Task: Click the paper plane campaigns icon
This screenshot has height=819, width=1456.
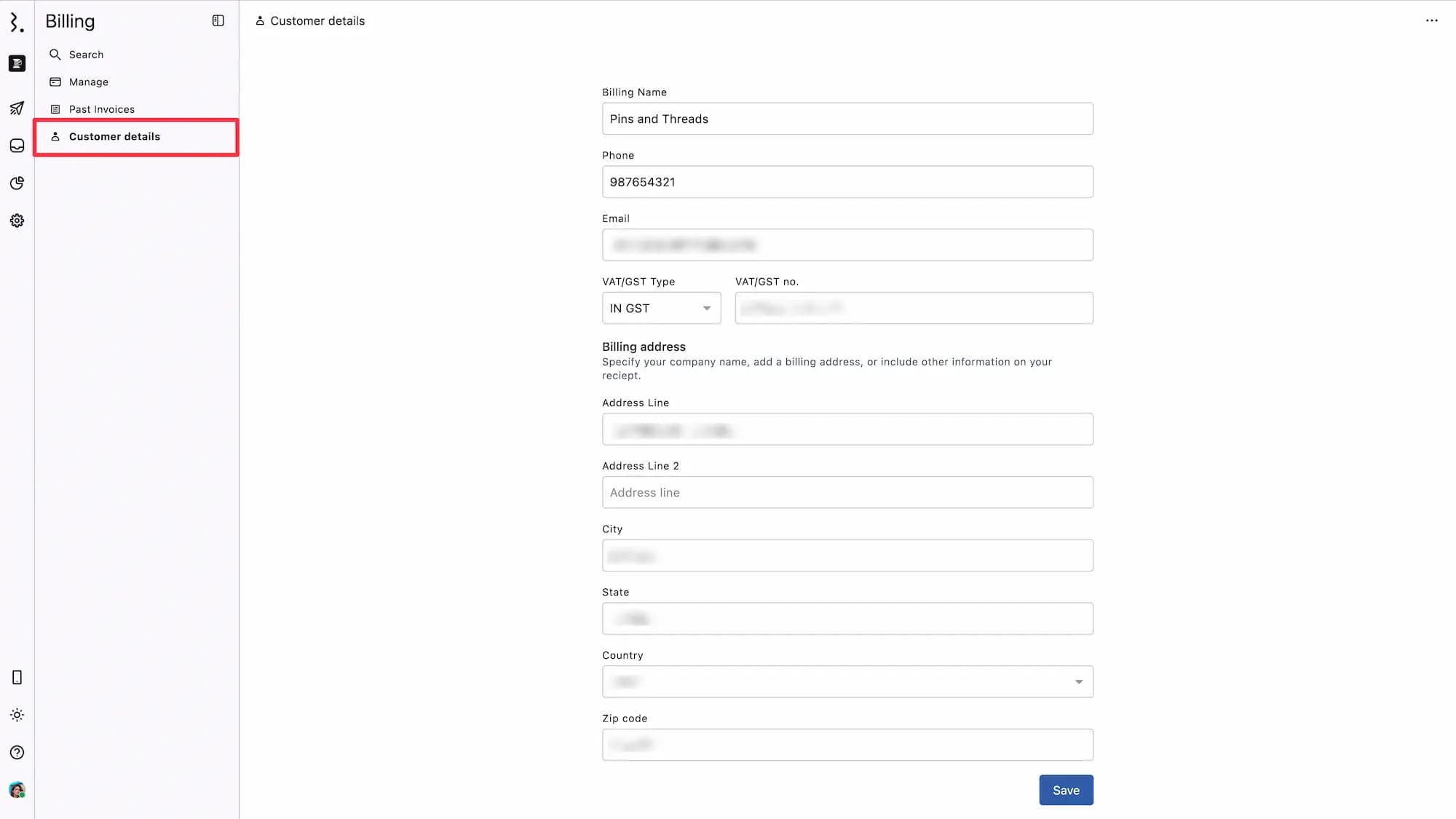Action: [17, 108]
